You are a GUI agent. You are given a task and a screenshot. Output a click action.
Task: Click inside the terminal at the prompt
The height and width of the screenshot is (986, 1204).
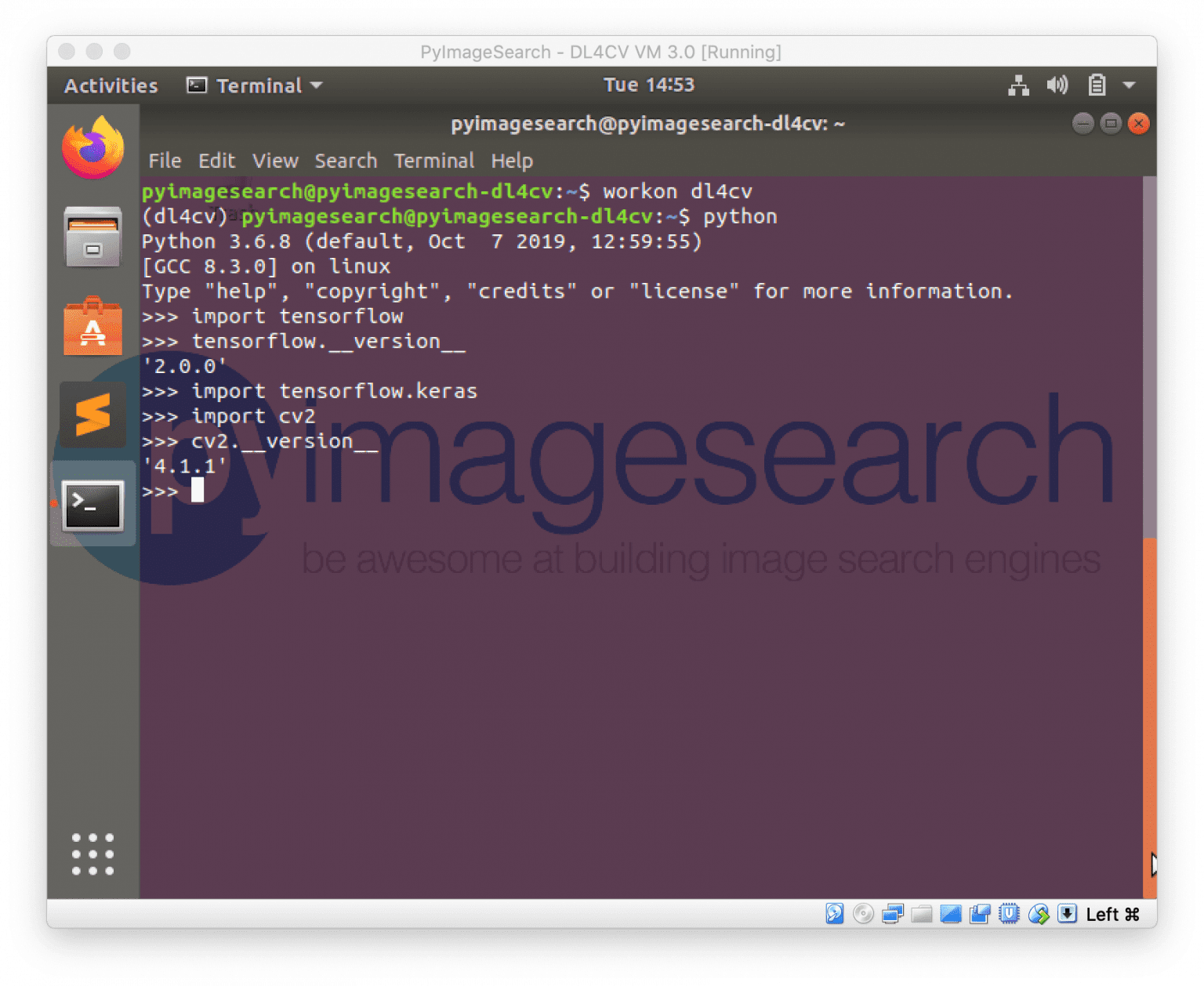198,491
